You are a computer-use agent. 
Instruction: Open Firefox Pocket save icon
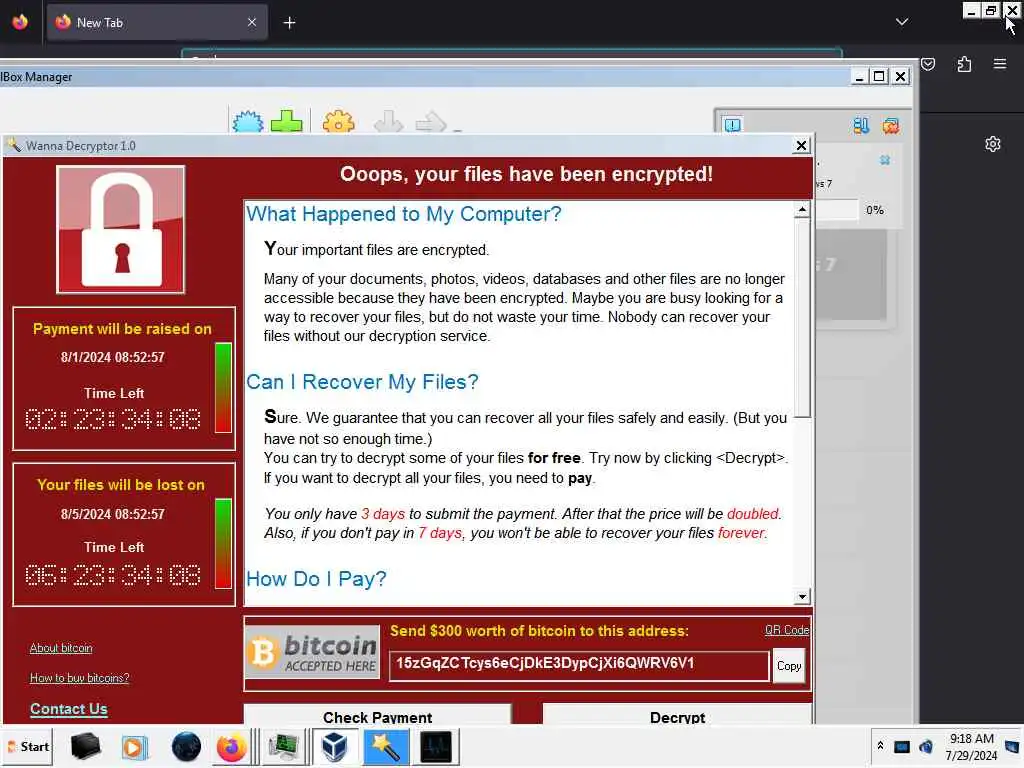tap(928, 64)
